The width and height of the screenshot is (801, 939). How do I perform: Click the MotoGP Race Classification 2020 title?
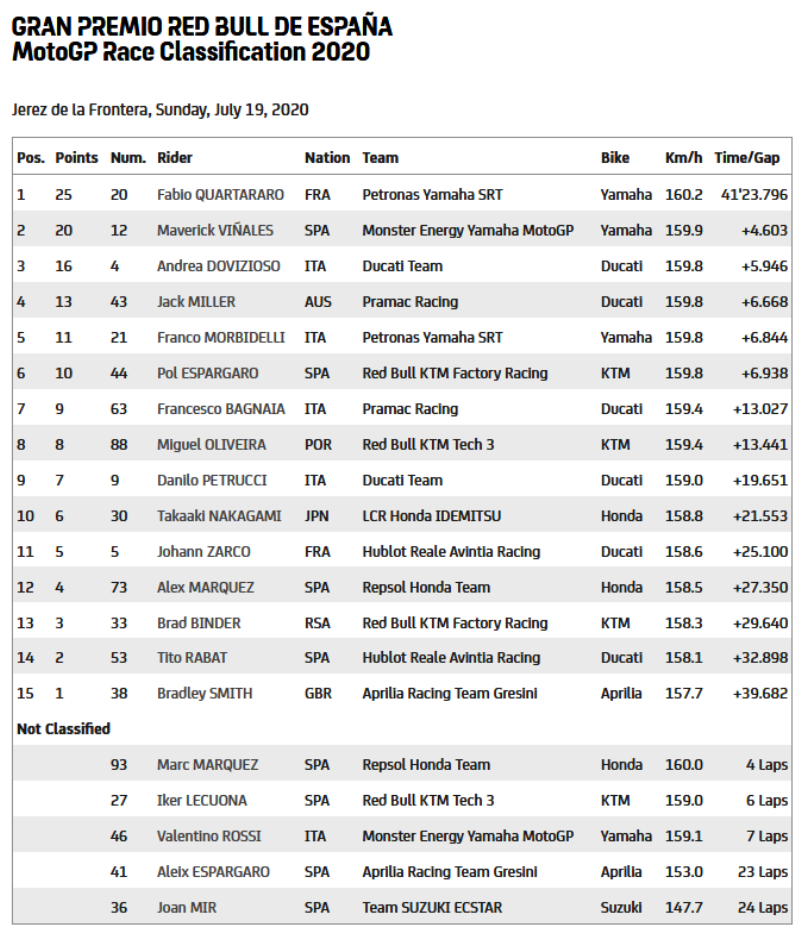[191, 52]
